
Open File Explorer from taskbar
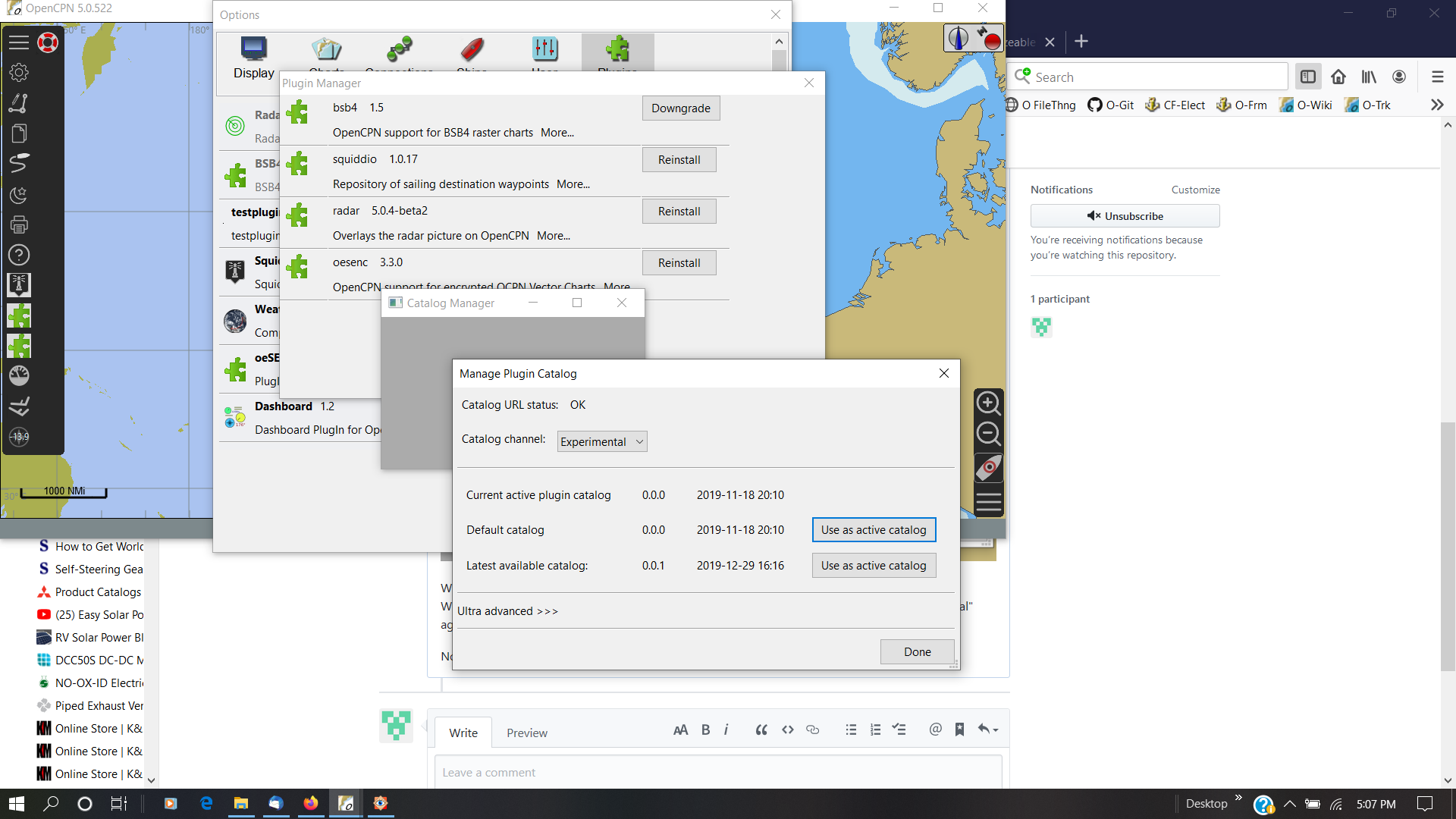click(241, 804)
